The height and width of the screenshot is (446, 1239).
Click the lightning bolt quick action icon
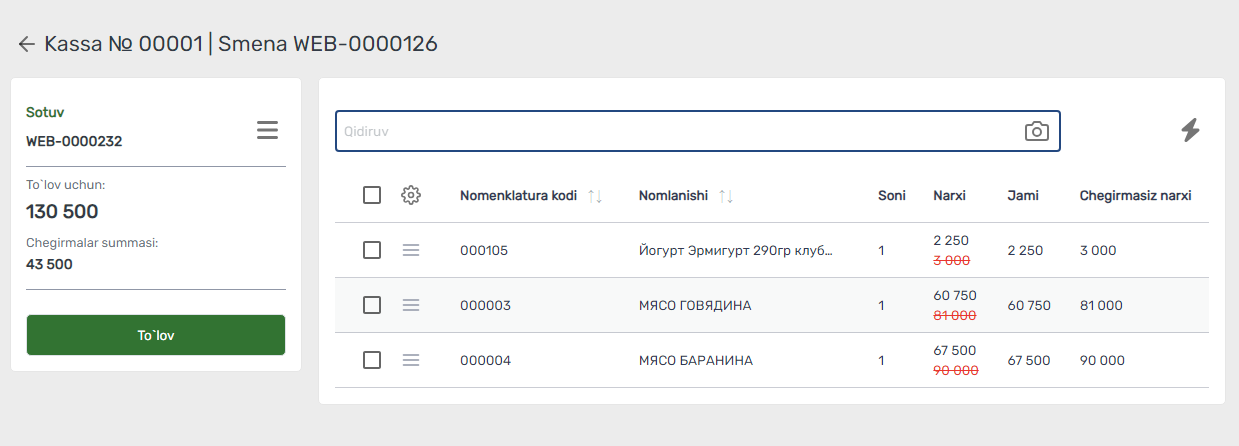click(x=1190, y=130)
